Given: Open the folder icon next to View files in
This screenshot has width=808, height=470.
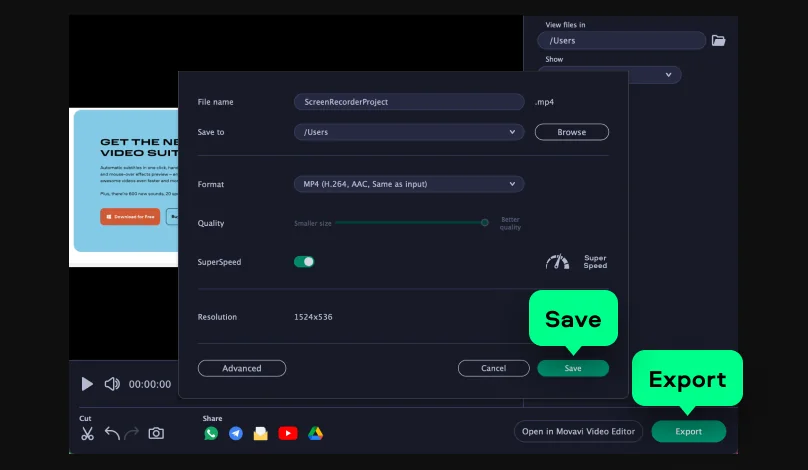Looking at the screenshot, I should point(718,40).
